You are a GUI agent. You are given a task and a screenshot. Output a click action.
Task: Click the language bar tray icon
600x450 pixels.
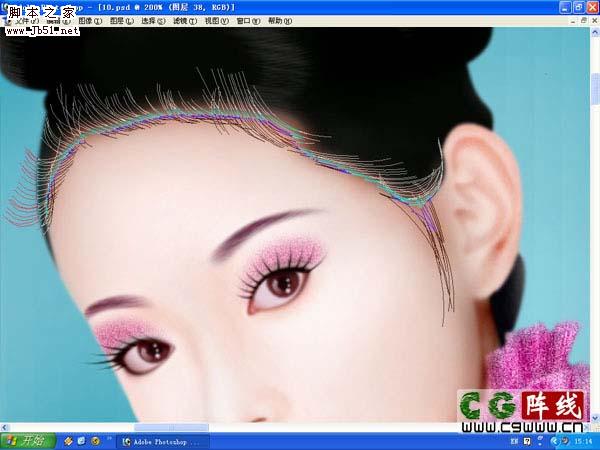[514, 442]
